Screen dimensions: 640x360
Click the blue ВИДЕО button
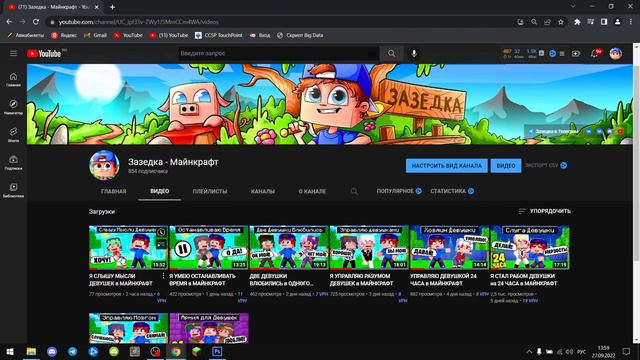coord(506,166)
